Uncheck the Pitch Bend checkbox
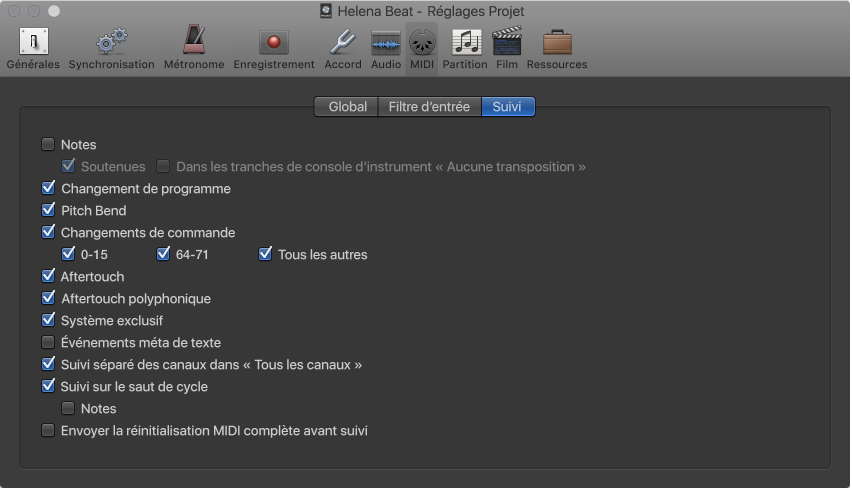852x490 pixels. (48, 210)
